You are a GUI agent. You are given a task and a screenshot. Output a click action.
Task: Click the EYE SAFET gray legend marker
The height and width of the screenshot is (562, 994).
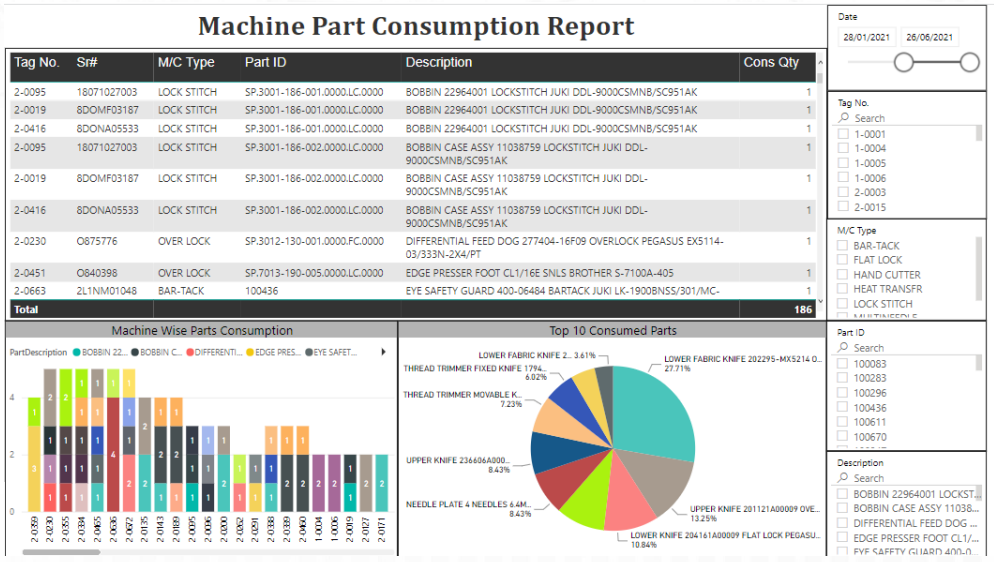pos(308,352)
